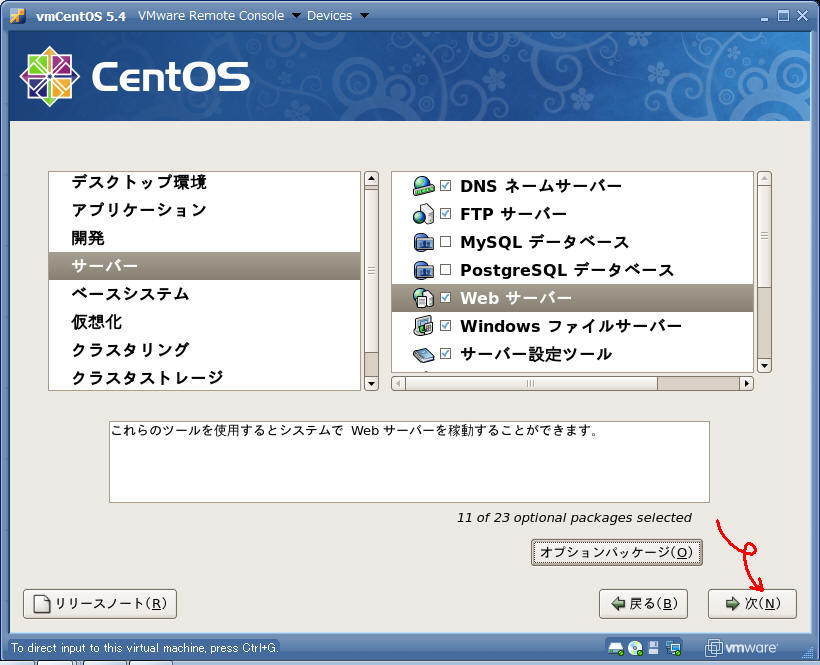Click the Windows ファイルサーバー package icon
Image resolution: width=820 pixels, height=665 pixels.
(423, 326)
